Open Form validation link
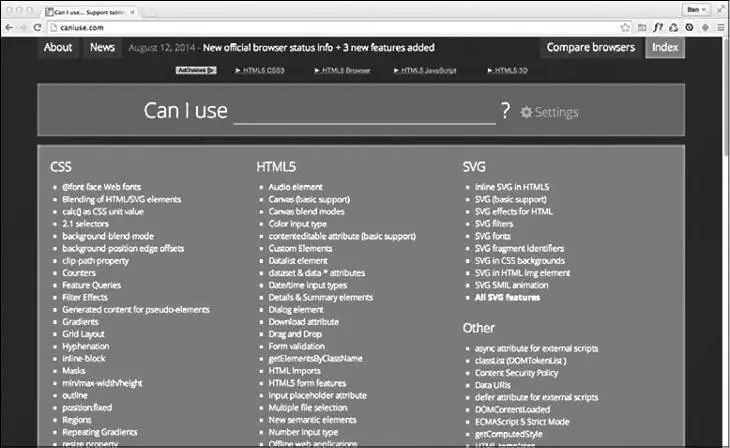 pos(297,346)
